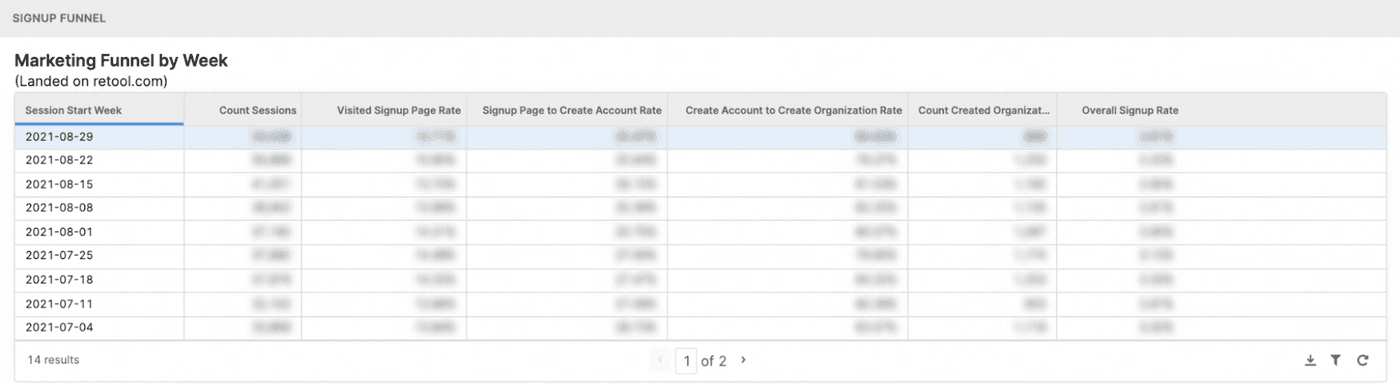Click the Landed on retool.com subtitle
The image size is (1400, 384).
91,81
